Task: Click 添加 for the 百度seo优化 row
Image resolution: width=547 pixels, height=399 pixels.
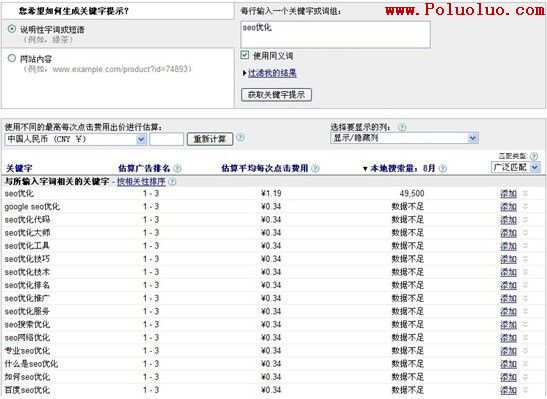Action: 508,390
